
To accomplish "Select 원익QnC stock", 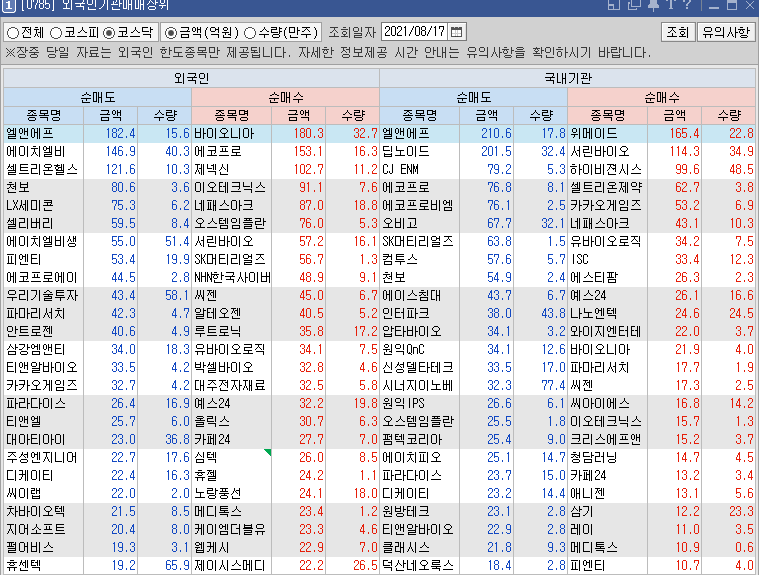I will click(x=404, y=349).
